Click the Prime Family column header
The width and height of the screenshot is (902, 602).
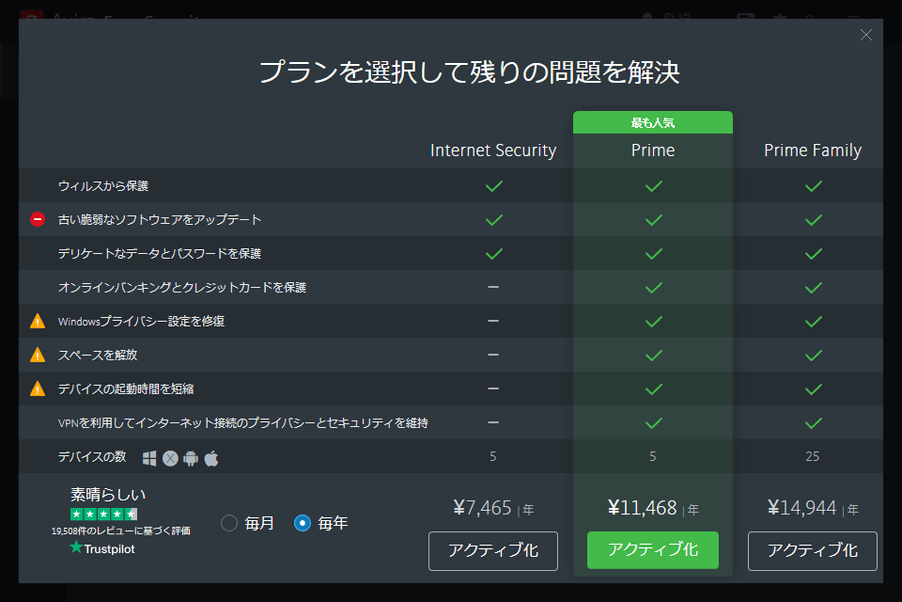[812, 150]
